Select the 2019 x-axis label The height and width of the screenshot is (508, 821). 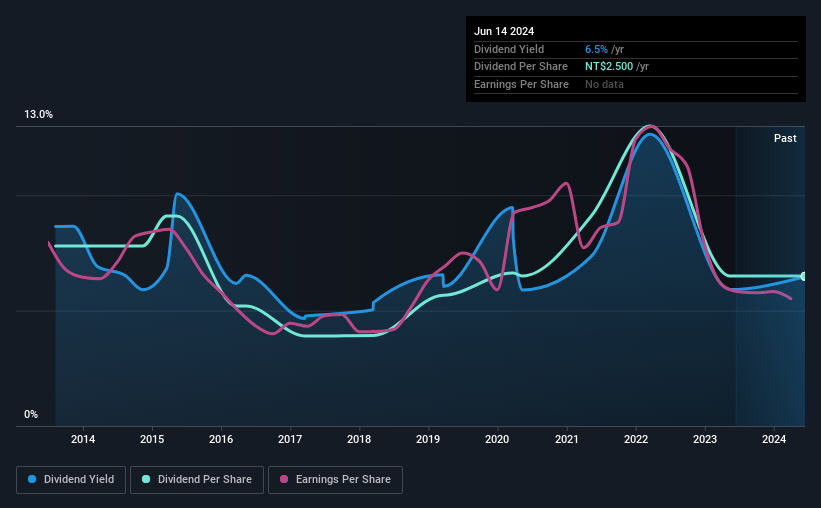(428, 439)
